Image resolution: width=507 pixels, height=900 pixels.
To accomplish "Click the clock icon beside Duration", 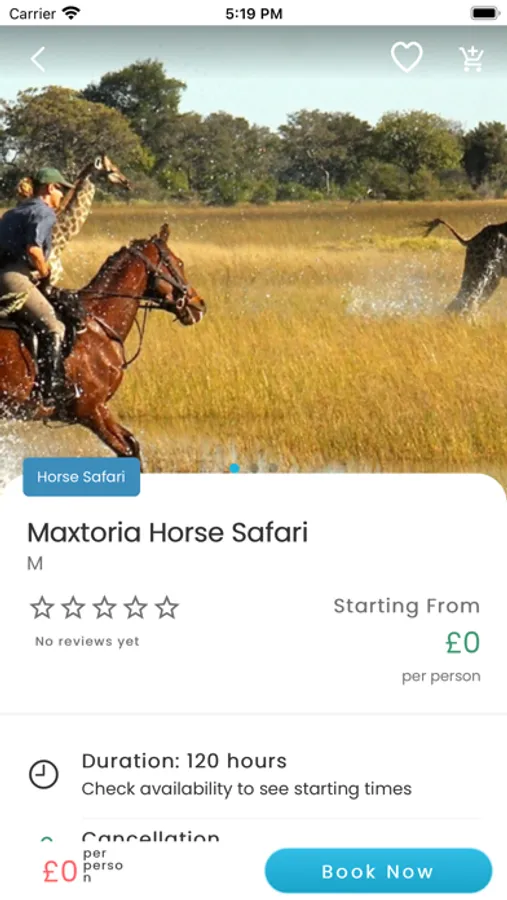I will [44, 774].
